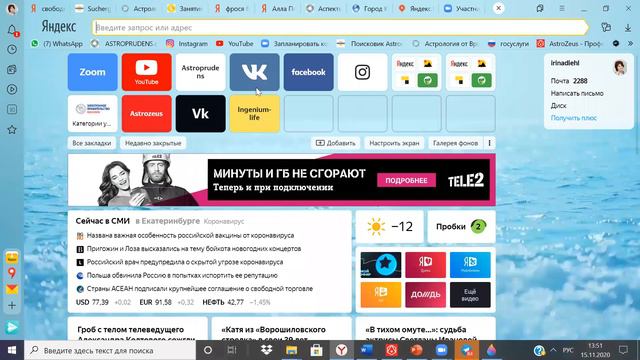Open the play button icon in sidebar
This screenshot has height=360, width=640.
(x=12, y=89)
